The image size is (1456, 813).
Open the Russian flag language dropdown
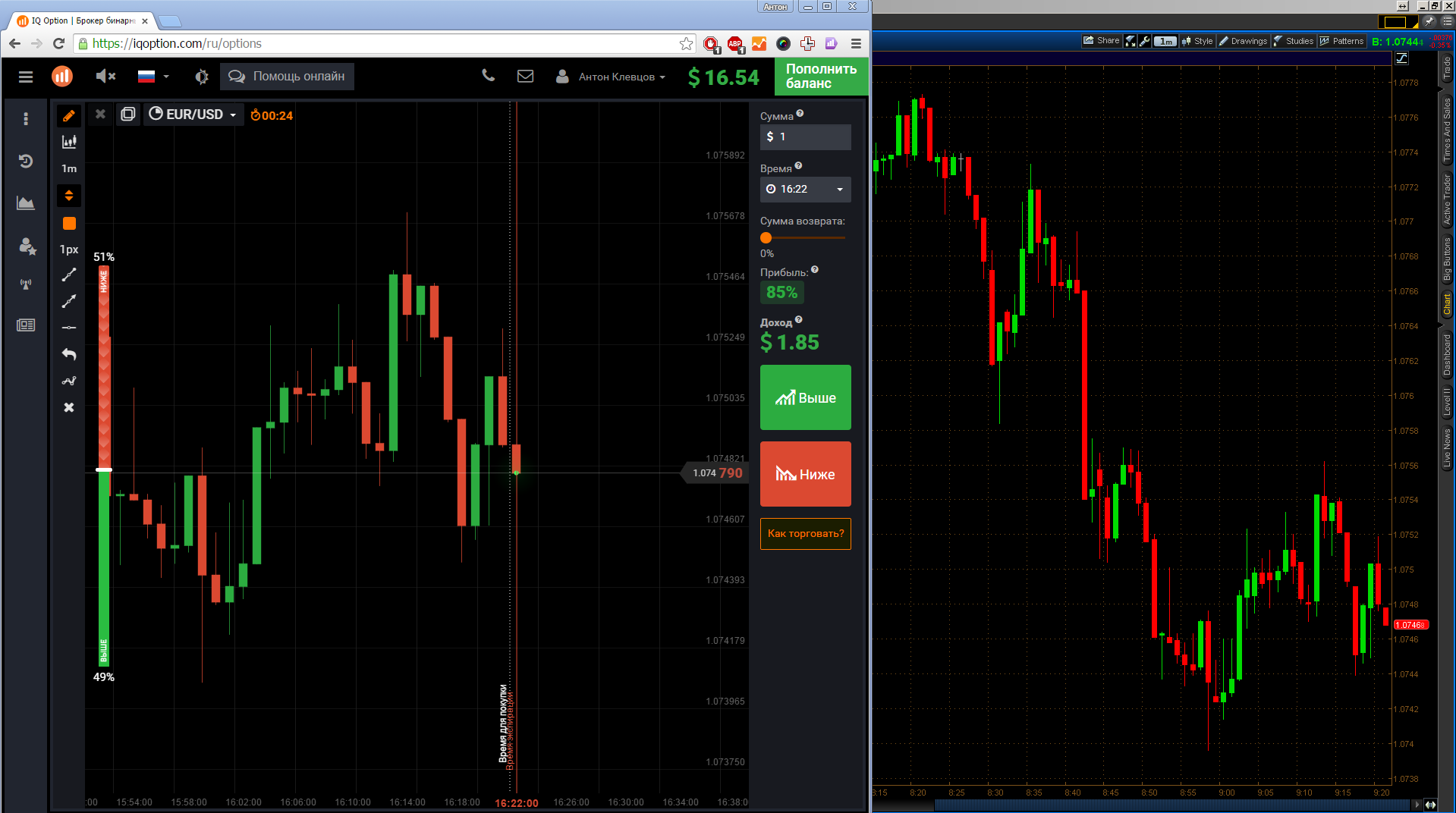tap(153, 77)
